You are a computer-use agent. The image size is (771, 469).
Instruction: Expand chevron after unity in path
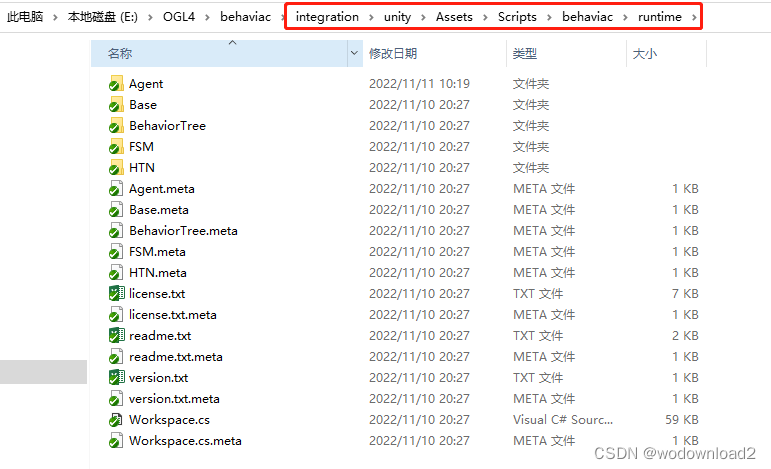(x=423, y=17)
